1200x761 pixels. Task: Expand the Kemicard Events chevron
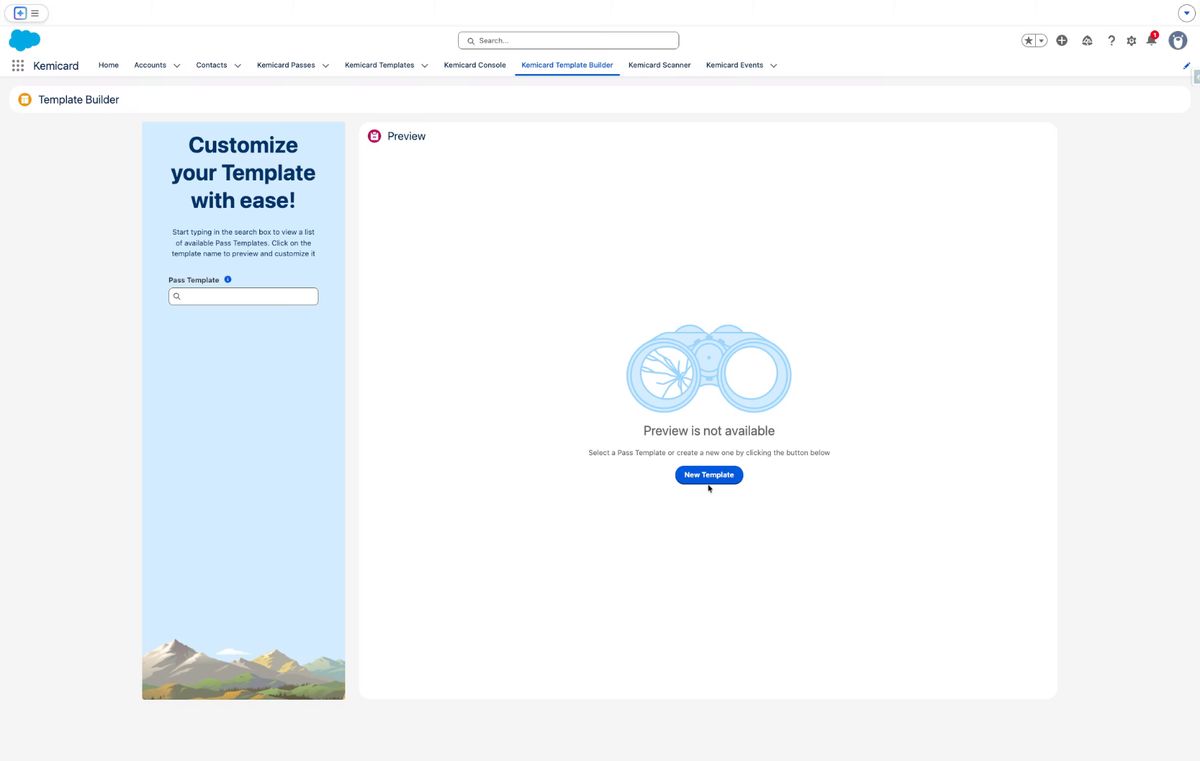774,66
